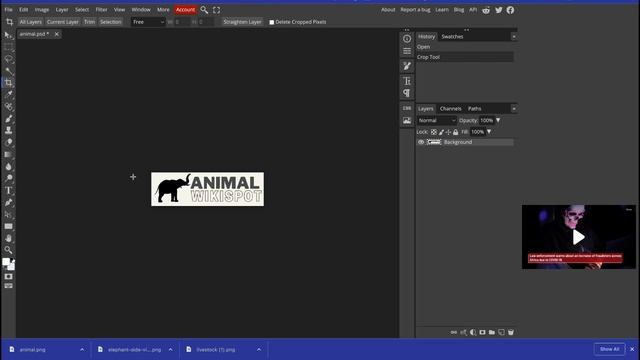Switch to the Swatches tab
Viewport: 640px width, 360px height.
click(x=452, y=37)
